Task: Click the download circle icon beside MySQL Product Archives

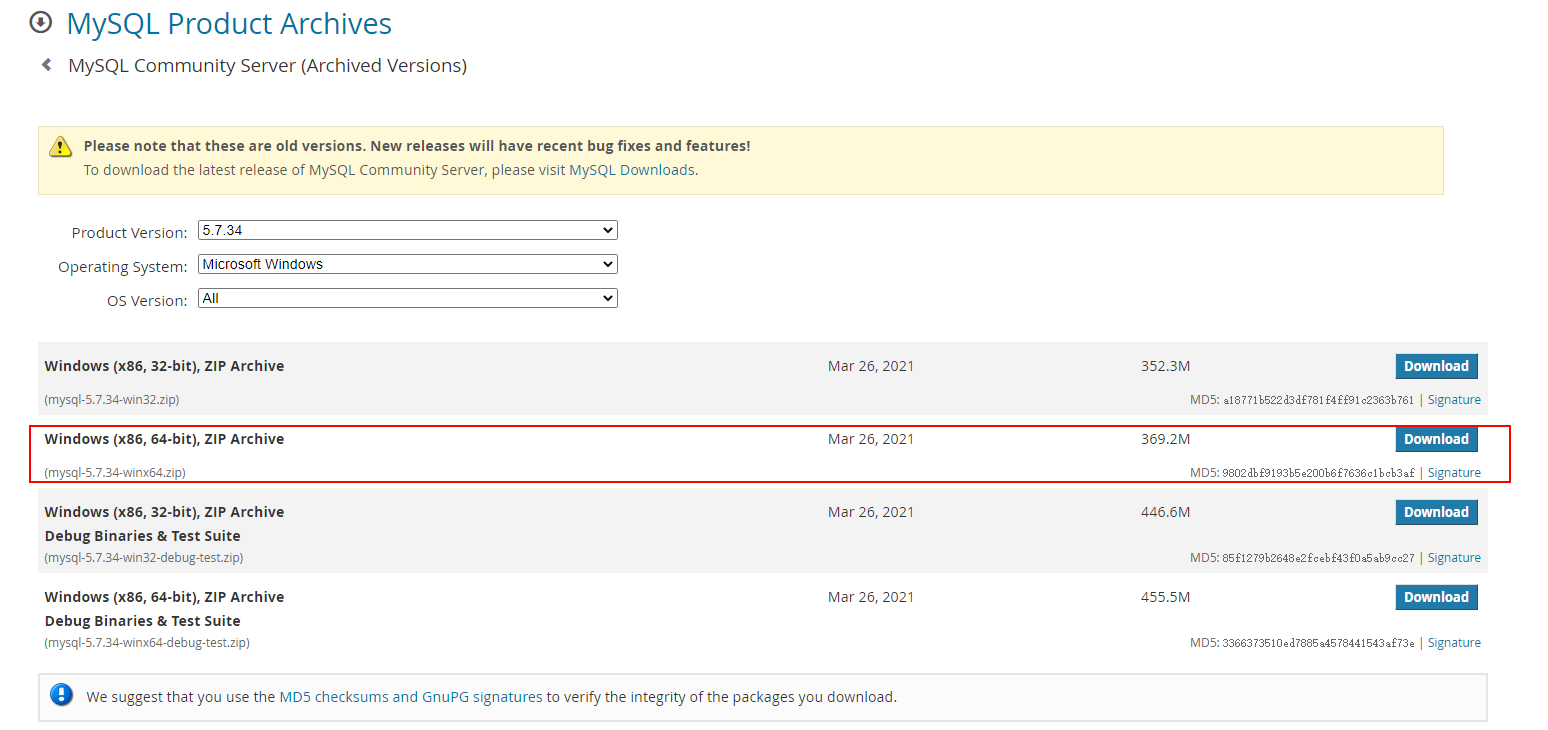Action: pyautogui.click(x=41, y=22)
